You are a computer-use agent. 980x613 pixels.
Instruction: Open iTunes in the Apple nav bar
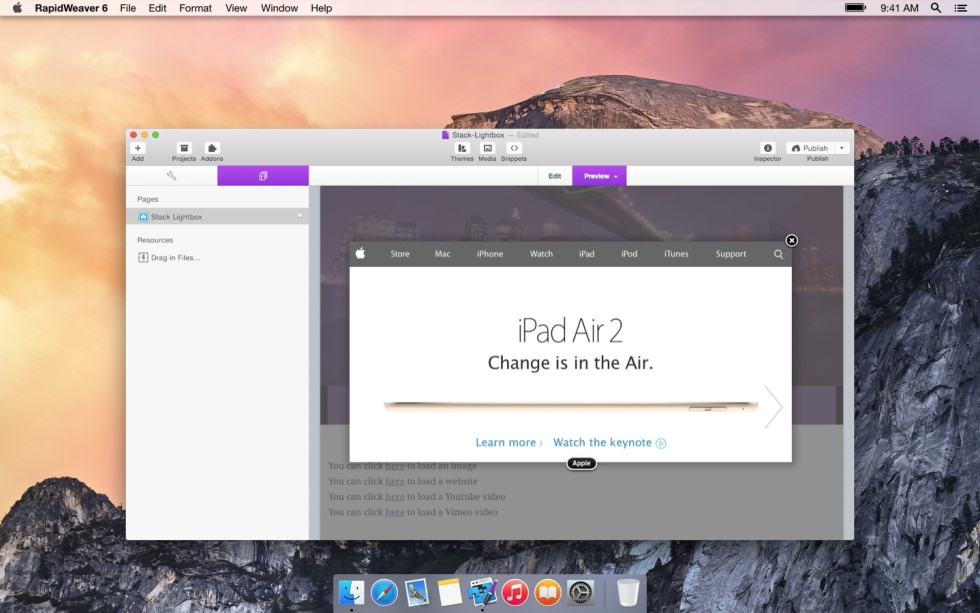click(676, 254)
